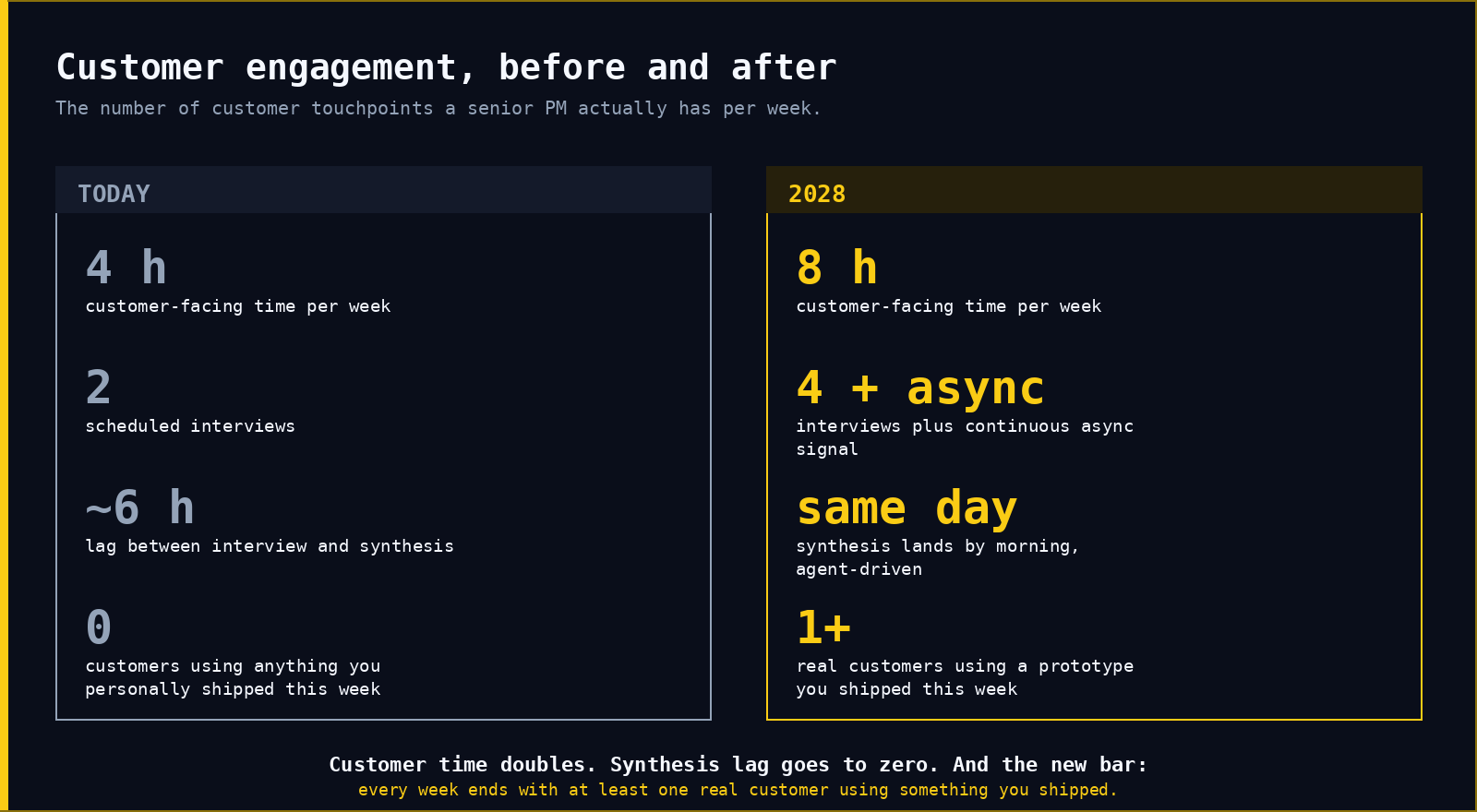Click the '1+' metric value
This screenshot has height=812, width=1477.
click(823, 627)
